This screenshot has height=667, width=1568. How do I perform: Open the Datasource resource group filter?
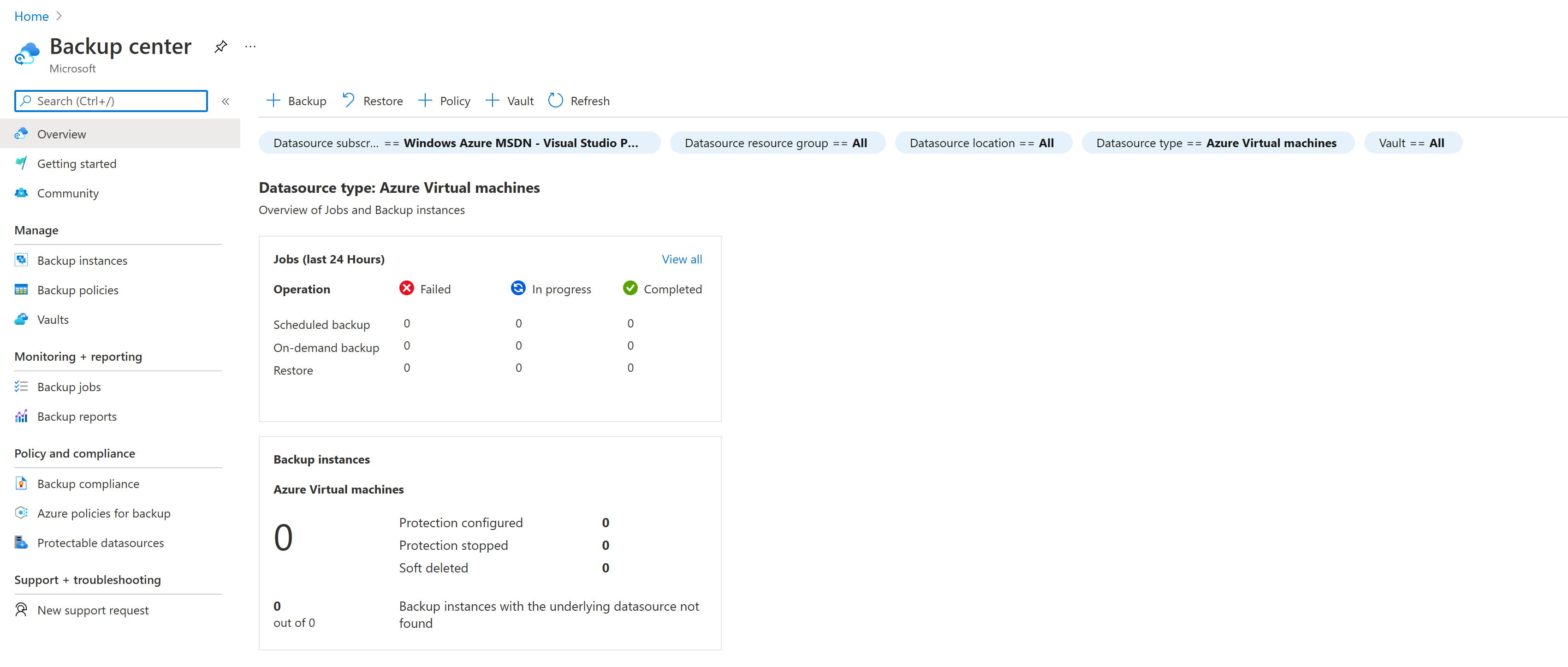click(x=777, y=143)
